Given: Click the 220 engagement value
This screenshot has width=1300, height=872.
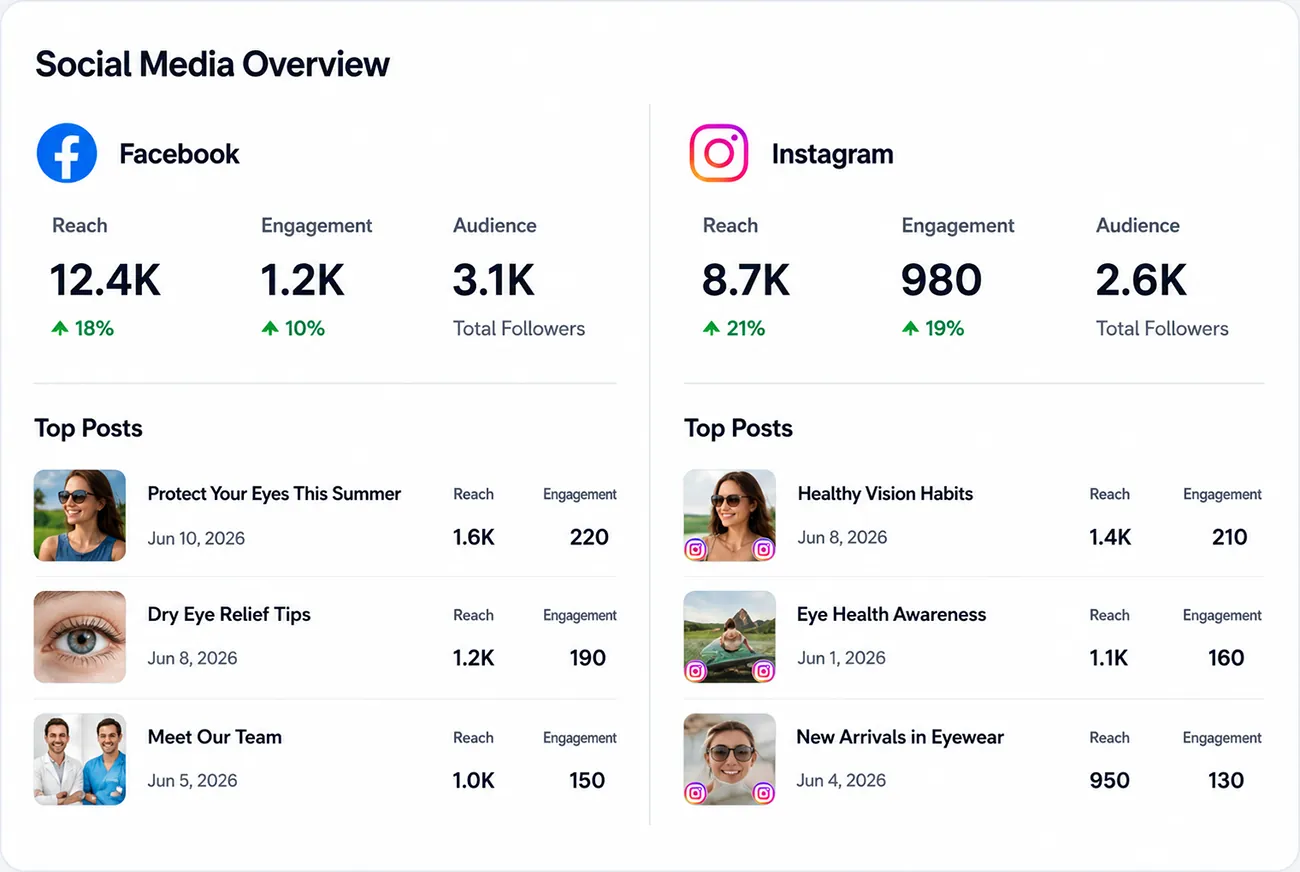Looking at the screenshot, I should 589,537.
